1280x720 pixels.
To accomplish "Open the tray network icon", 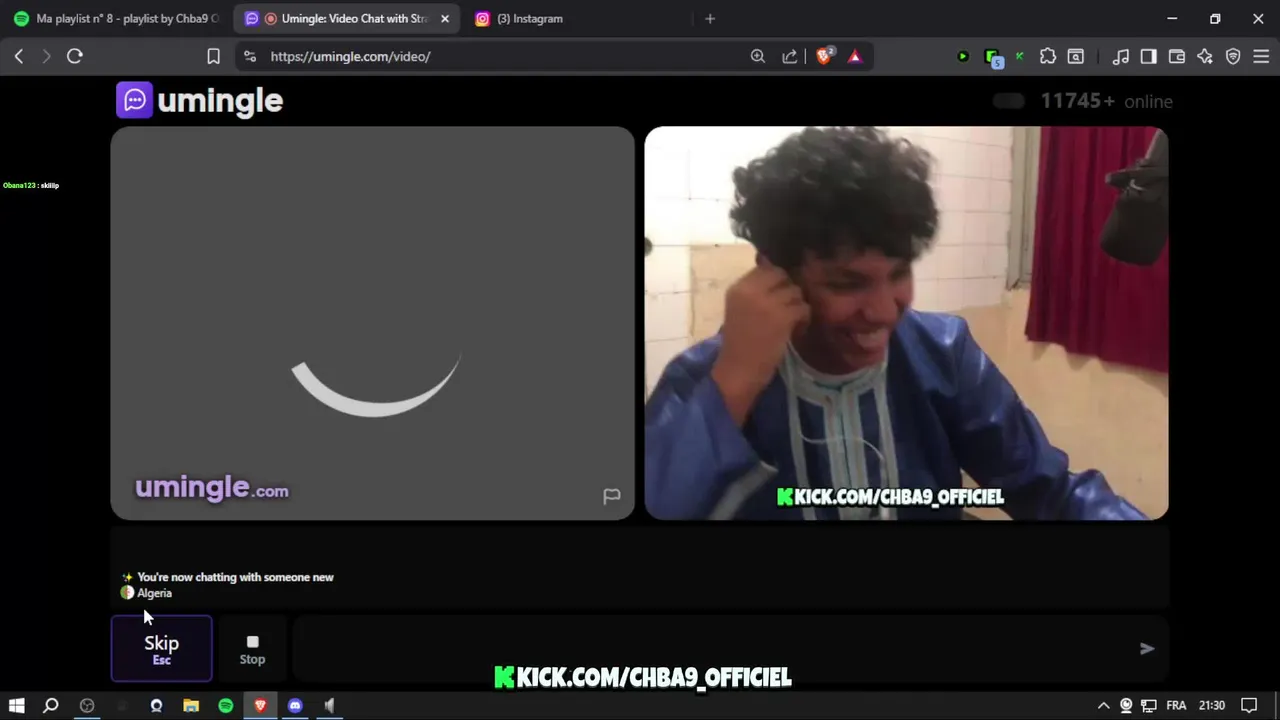I will click(x=1149, y=706).
